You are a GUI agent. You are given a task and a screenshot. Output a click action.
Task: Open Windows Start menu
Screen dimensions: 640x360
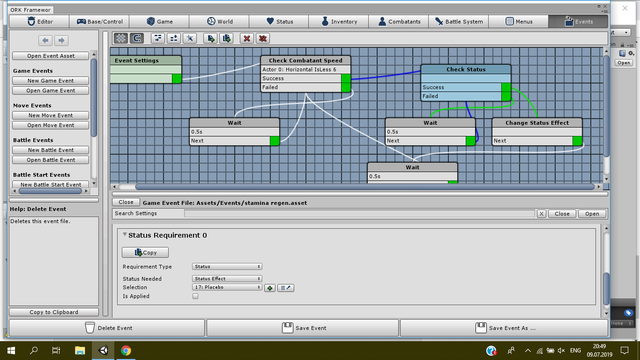(x=11, y=350)
